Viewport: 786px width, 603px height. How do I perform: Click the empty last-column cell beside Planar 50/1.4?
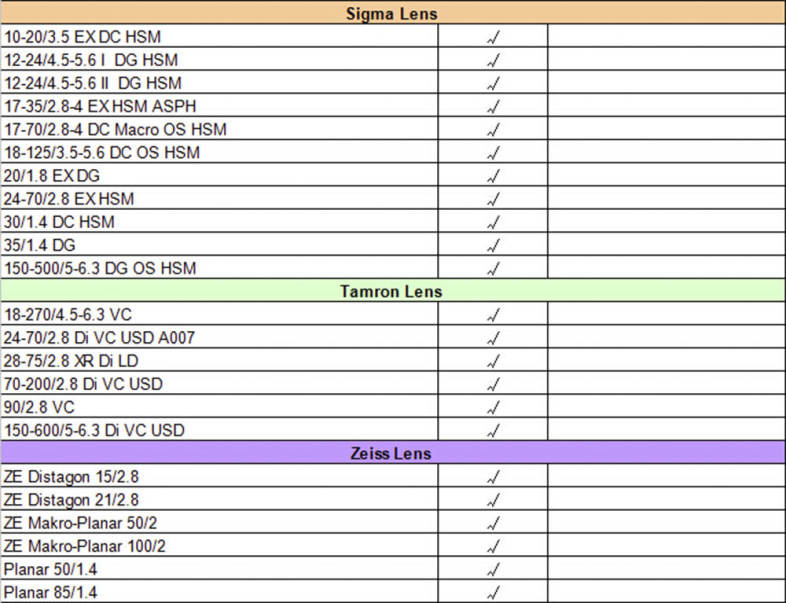point(666,569)
